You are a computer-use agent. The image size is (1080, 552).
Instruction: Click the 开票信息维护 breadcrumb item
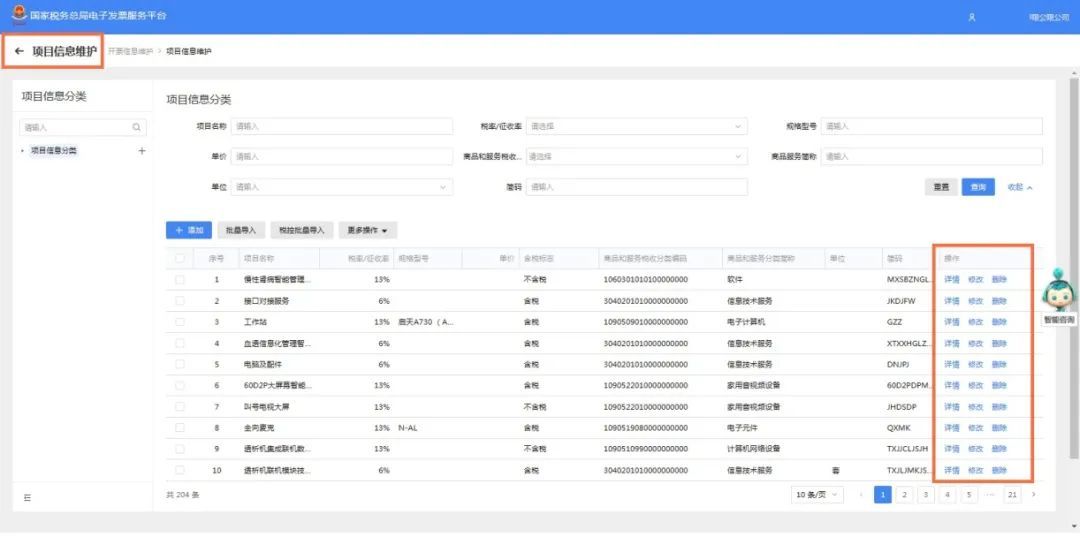point(130,51)
